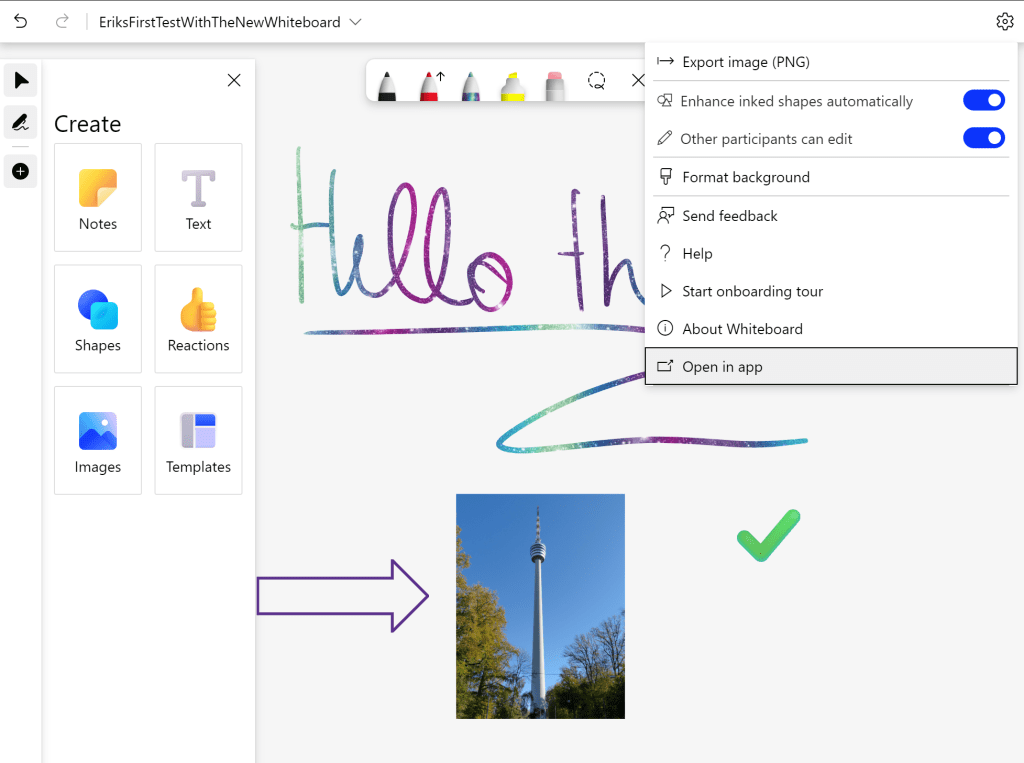Start the onboarding tour
This screenshot has height=763, width=1024.
[x=753, y=291]
